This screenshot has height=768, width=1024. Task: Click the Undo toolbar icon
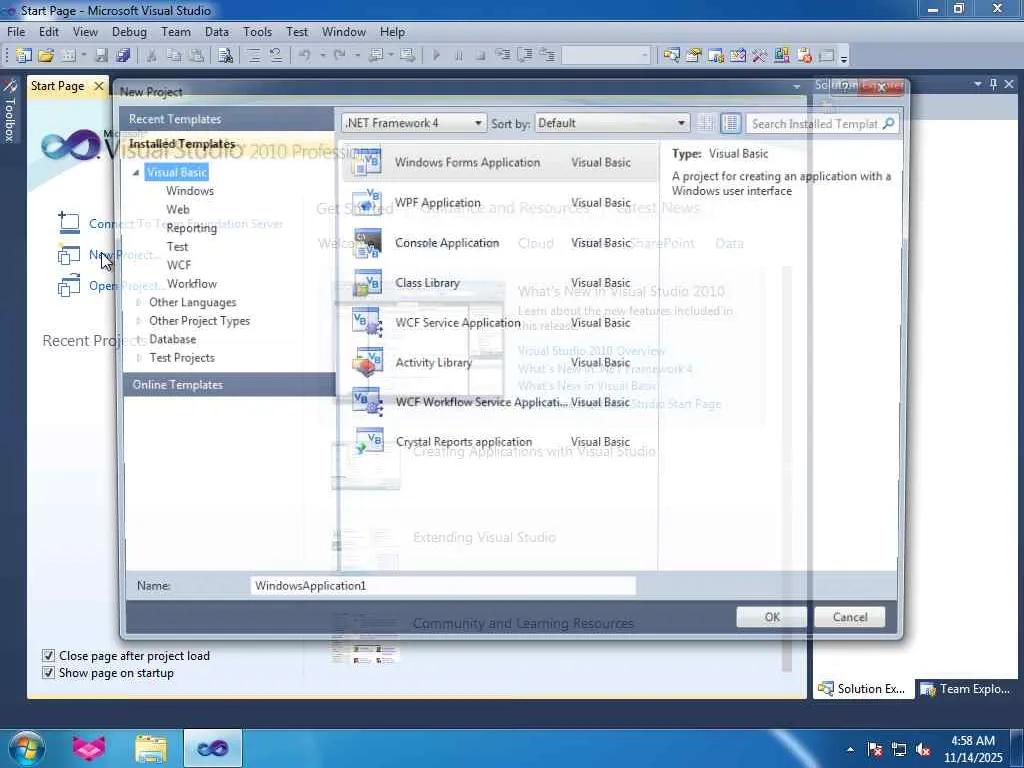(304, 56)
